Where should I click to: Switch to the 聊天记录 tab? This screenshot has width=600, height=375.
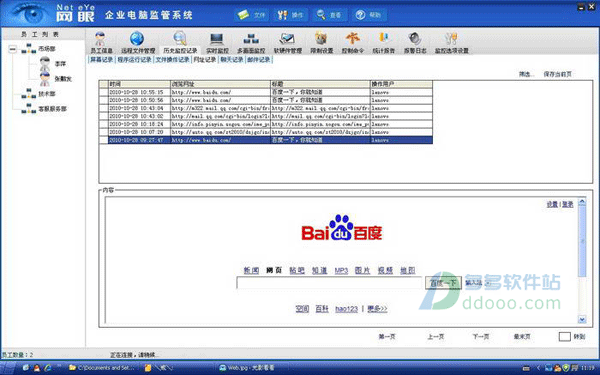pyautogui.click(x=232, y=60)
